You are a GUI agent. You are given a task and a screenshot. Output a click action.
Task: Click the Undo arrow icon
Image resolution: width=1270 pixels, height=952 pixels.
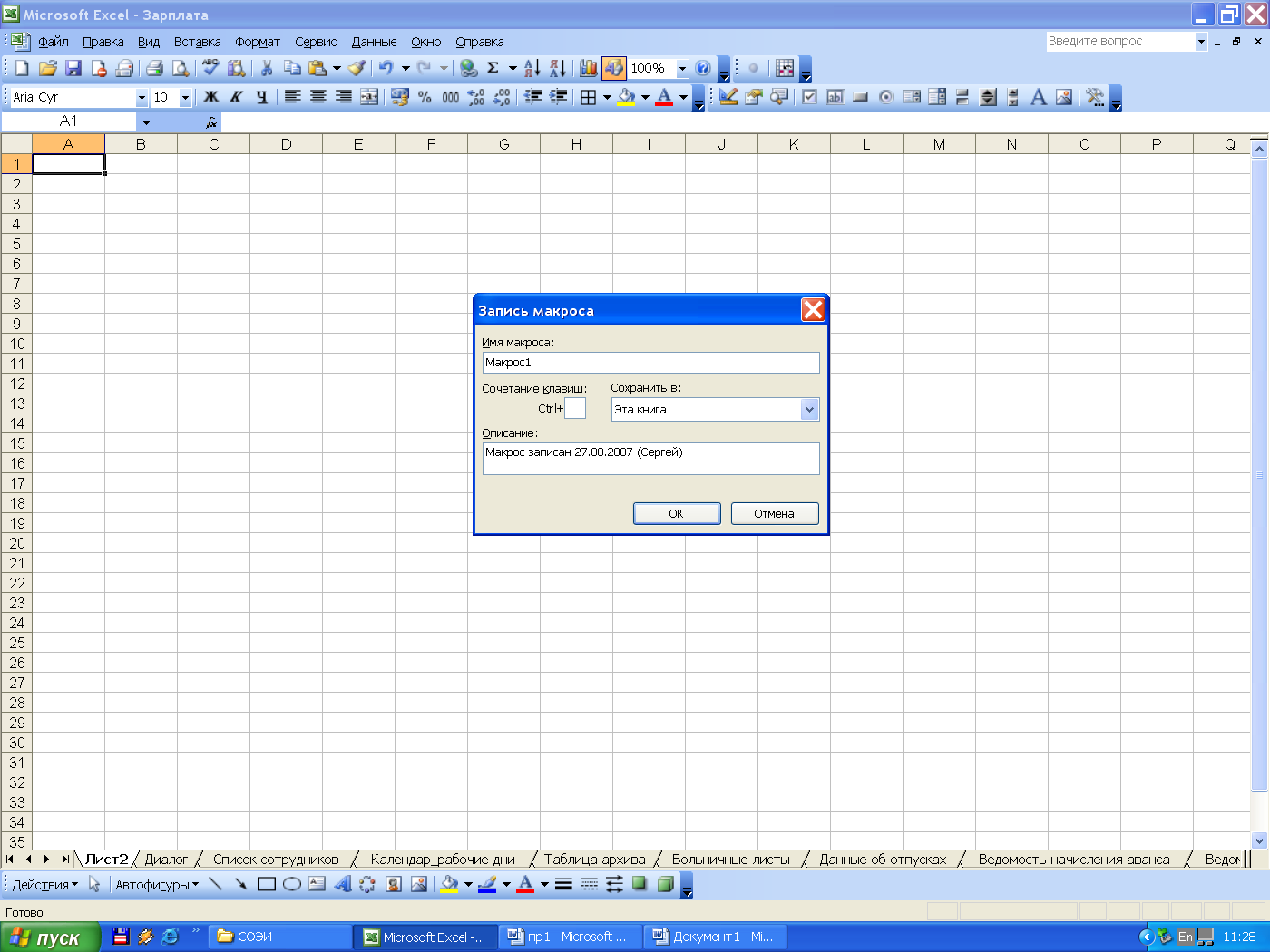(x=386, y=68)
